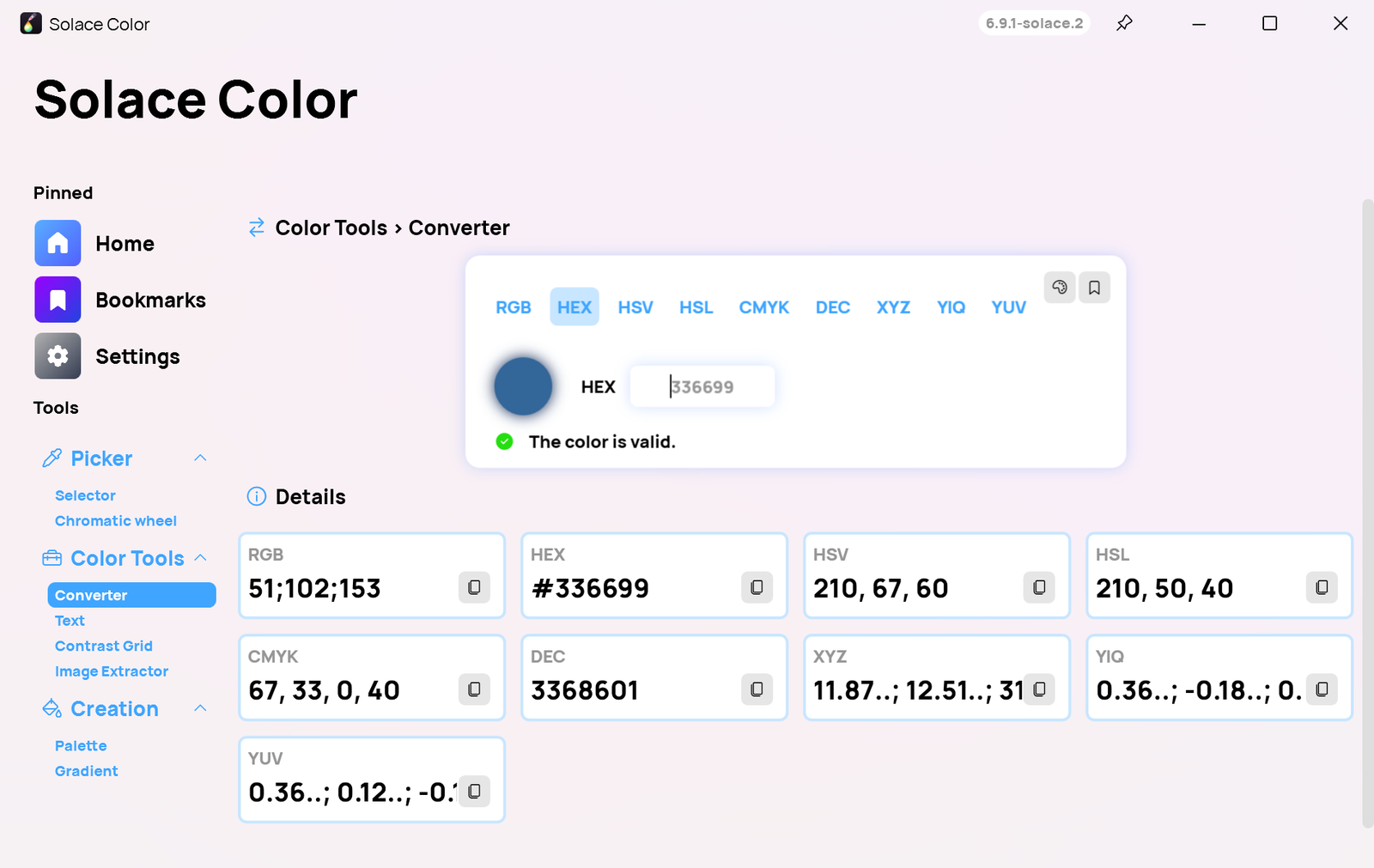Open the Gradient creation tool
Image resolution: width=1374 pixels, height=868 pixels.
pos(87,771)
